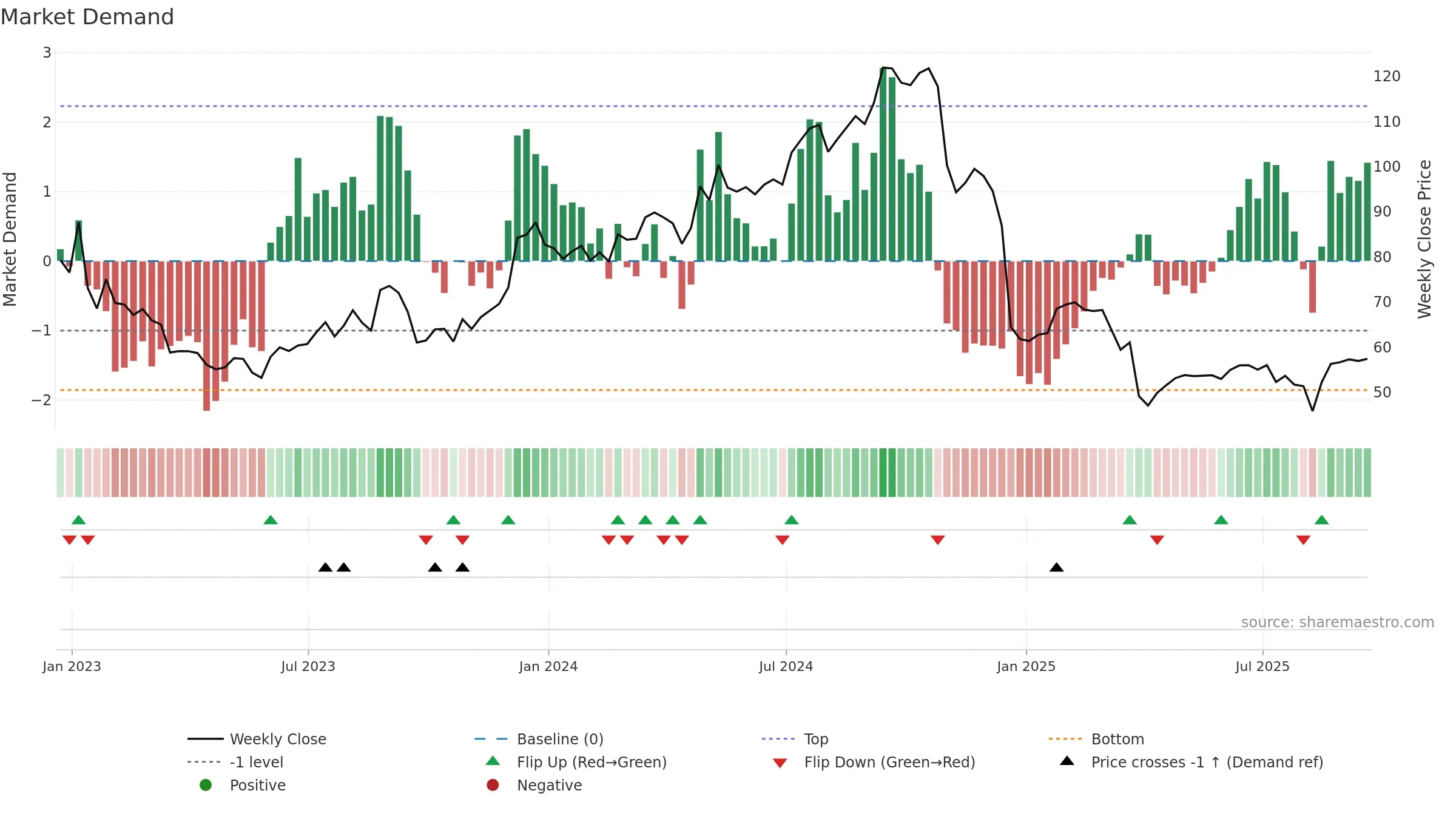This screenshot has height=819, width=1456.
Task: Click the green triangle icon beside Flip Up legend
Action: click(x=493, y=761)
